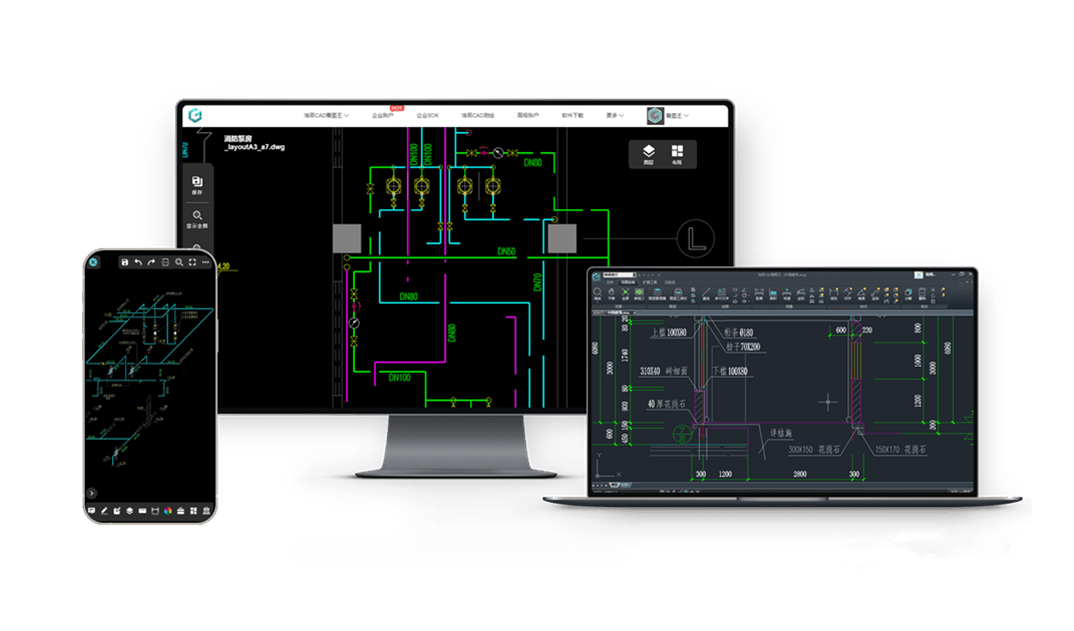
Task: Tap the three-dots more menu on the phone
Action: pyautogui.click(x=205, y=262)
